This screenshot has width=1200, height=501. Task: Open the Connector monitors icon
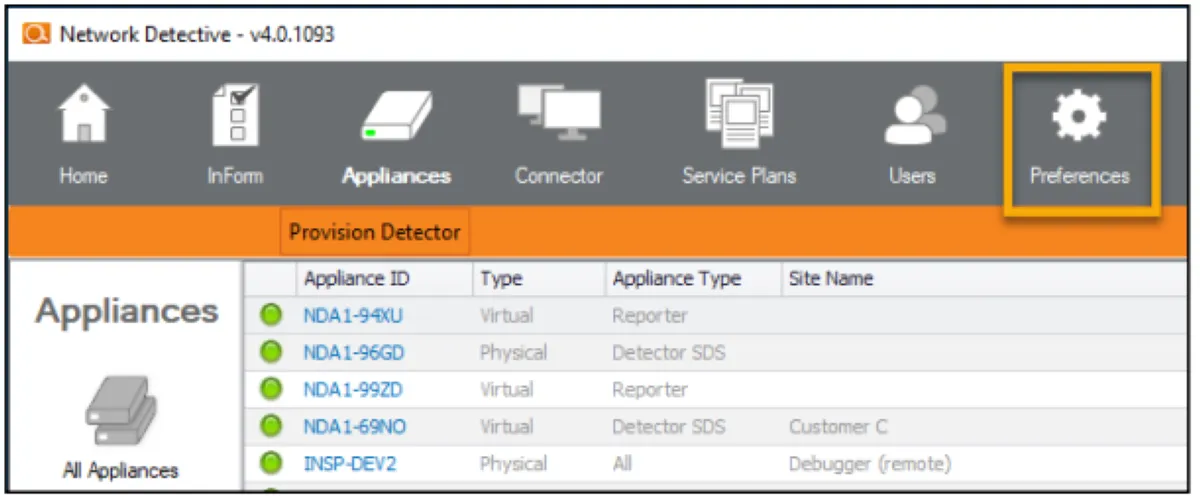pos(558,112)
